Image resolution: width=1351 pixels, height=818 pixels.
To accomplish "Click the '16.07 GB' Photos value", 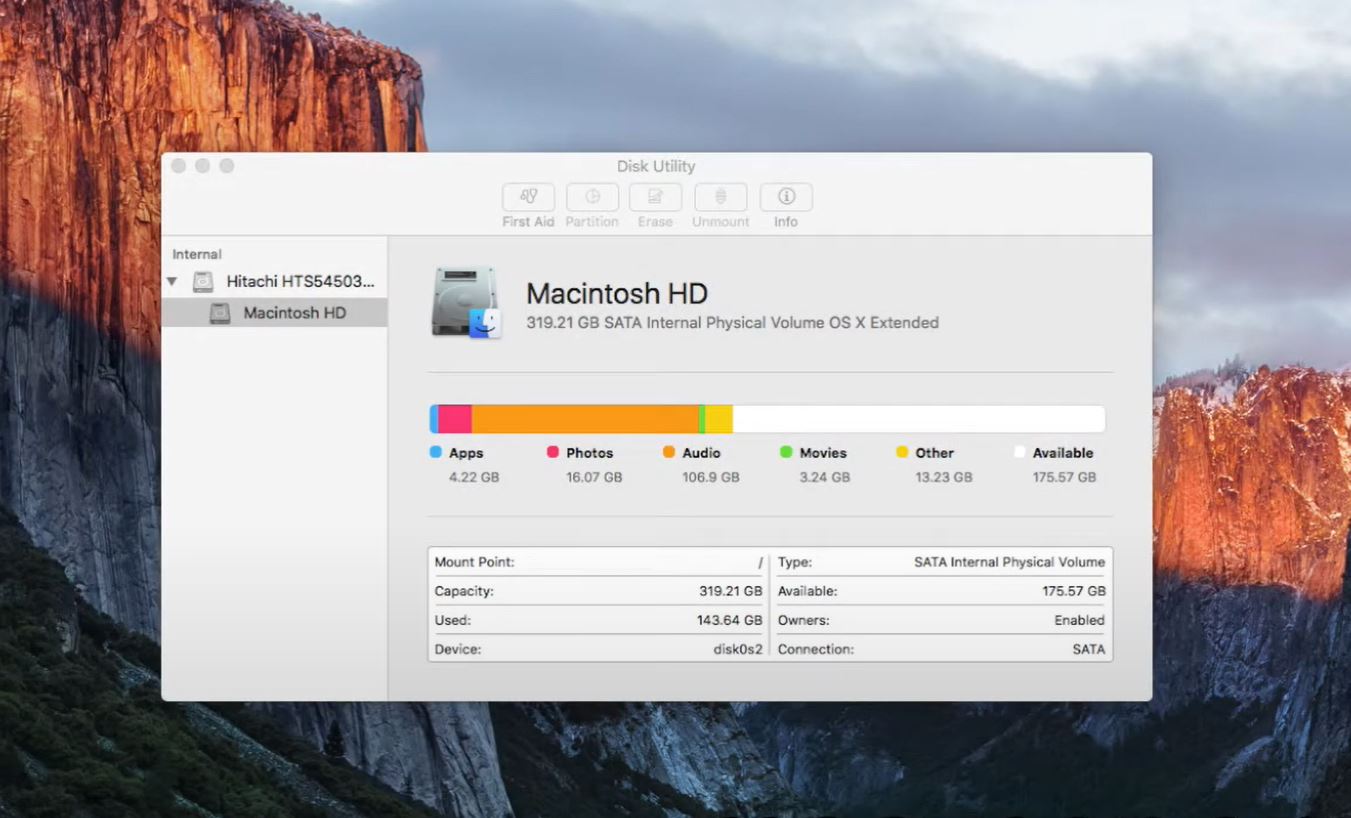I will point(594,477).
